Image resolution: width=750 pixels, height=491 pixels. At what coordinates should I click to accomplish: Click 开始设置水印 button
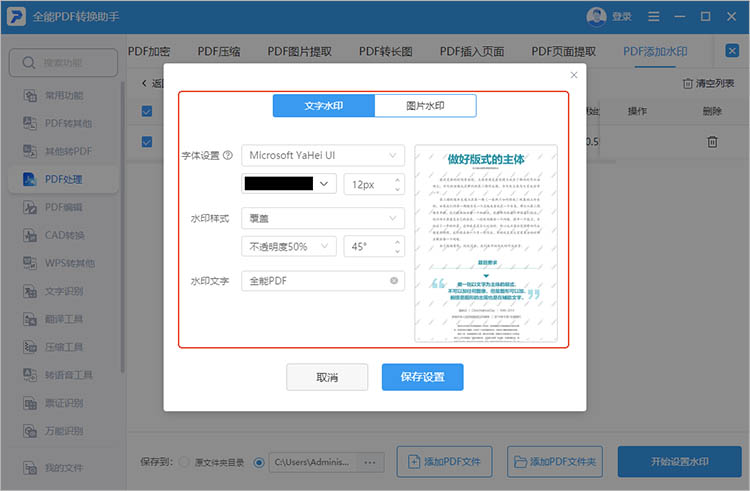pos(680,462)
